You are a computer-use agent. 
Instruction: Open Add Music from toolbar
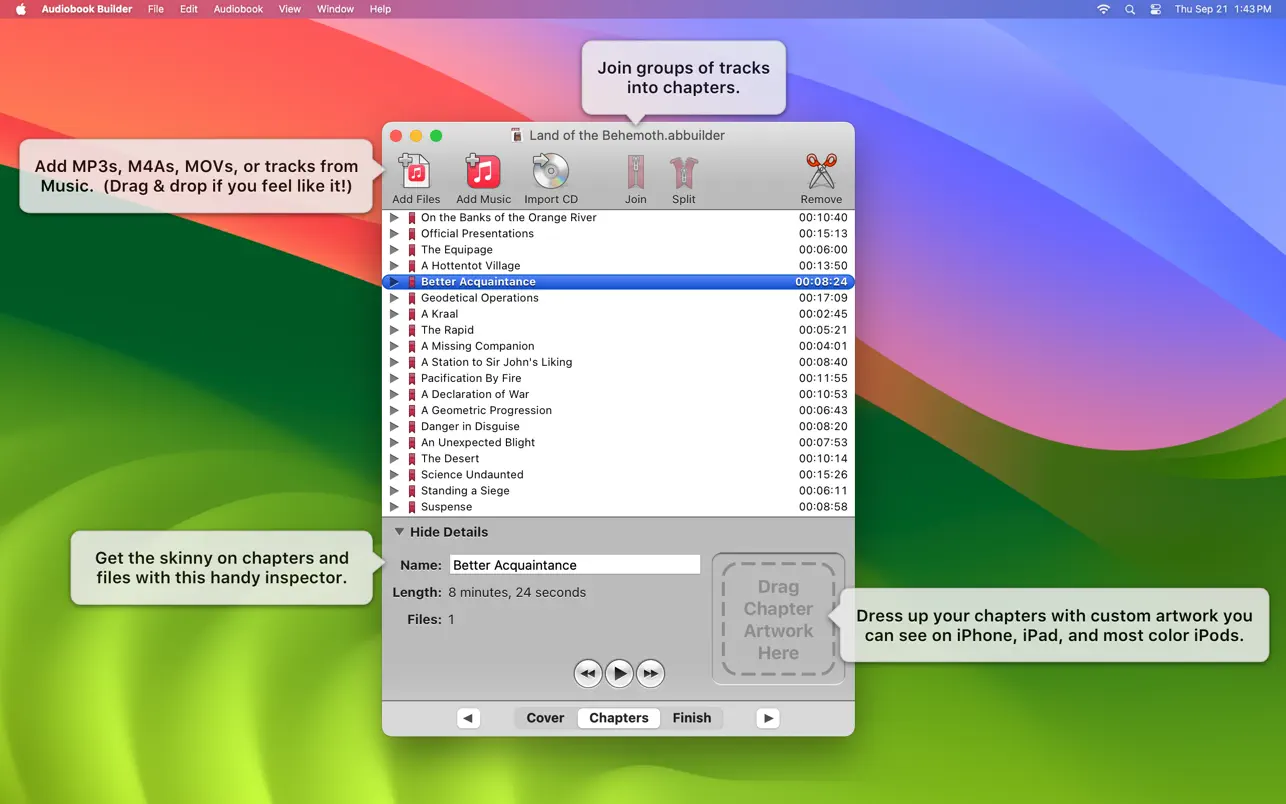(483, 173)
